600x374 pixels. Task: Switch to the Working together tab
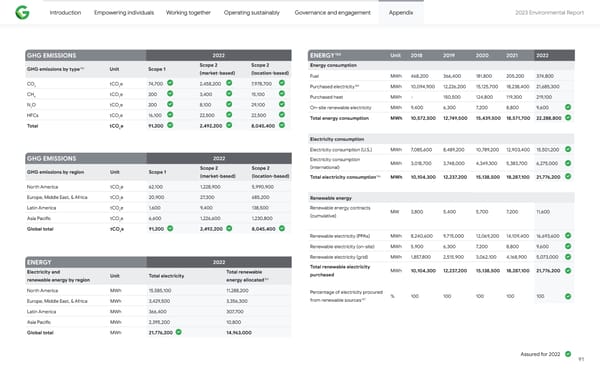click(x=188, y=13)
